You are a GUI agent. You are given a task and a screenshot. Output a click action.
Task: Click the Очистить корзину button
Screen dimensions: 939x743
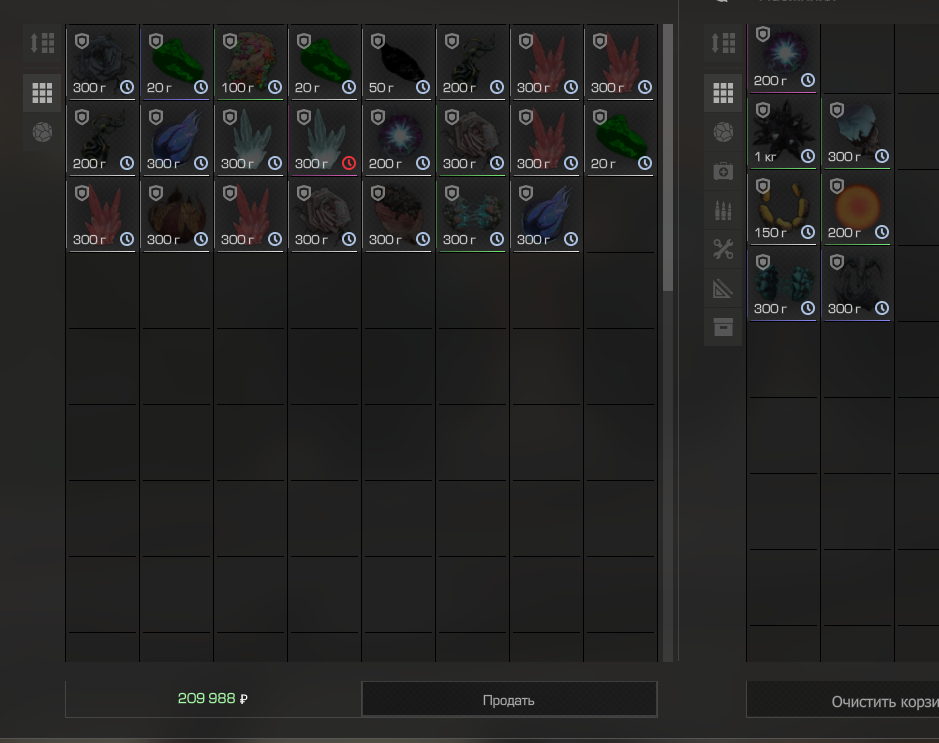pyautogui.click(x=843, y=699)
